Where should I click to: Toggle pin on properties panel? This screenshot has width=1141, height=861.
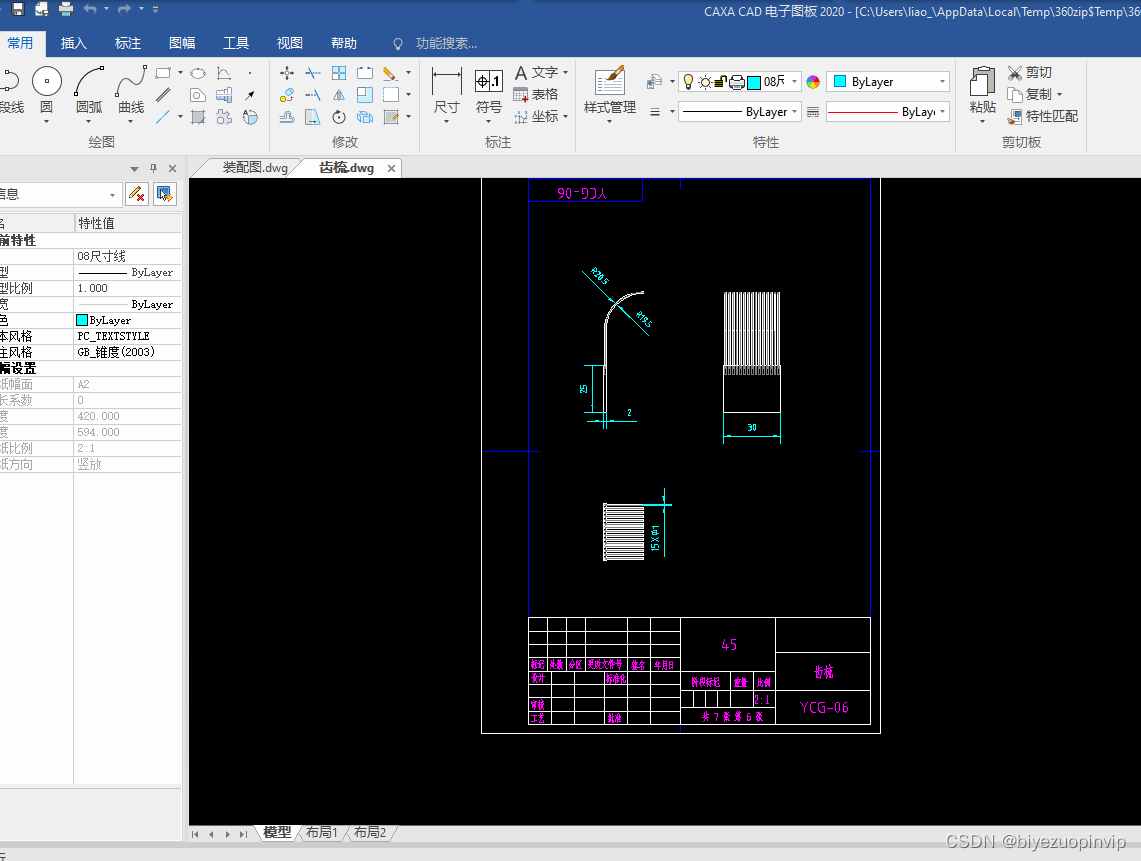coord(154,168)
